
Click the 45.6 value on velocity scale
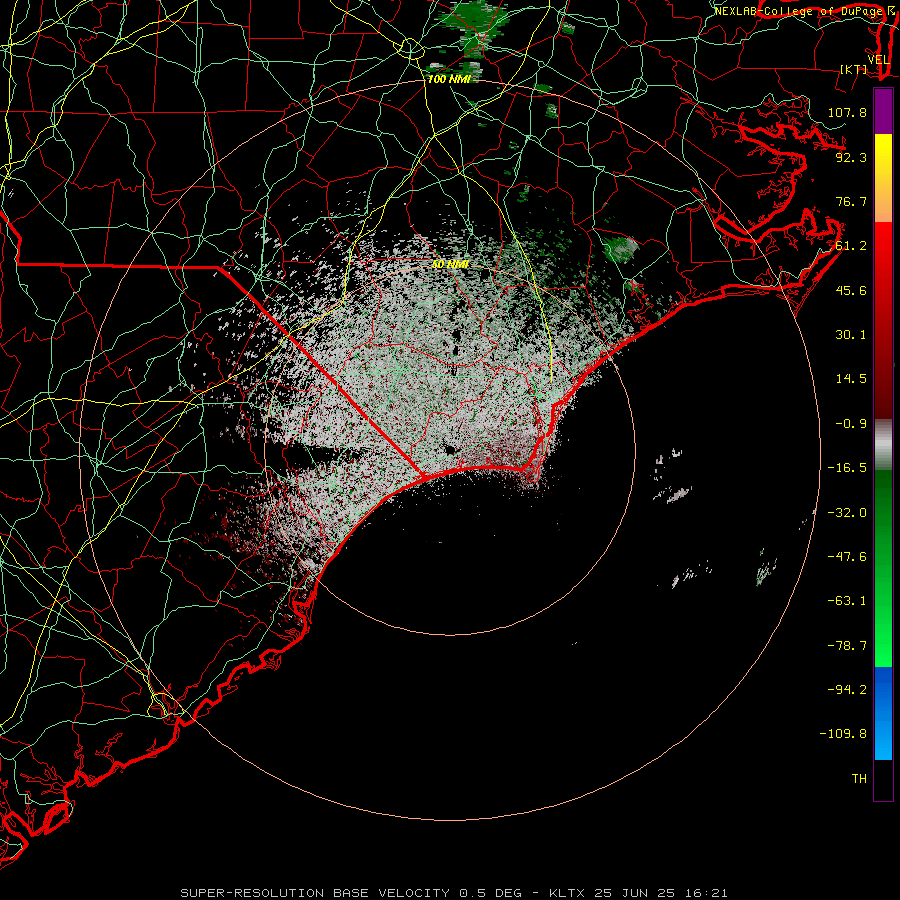tap(851, 290)
